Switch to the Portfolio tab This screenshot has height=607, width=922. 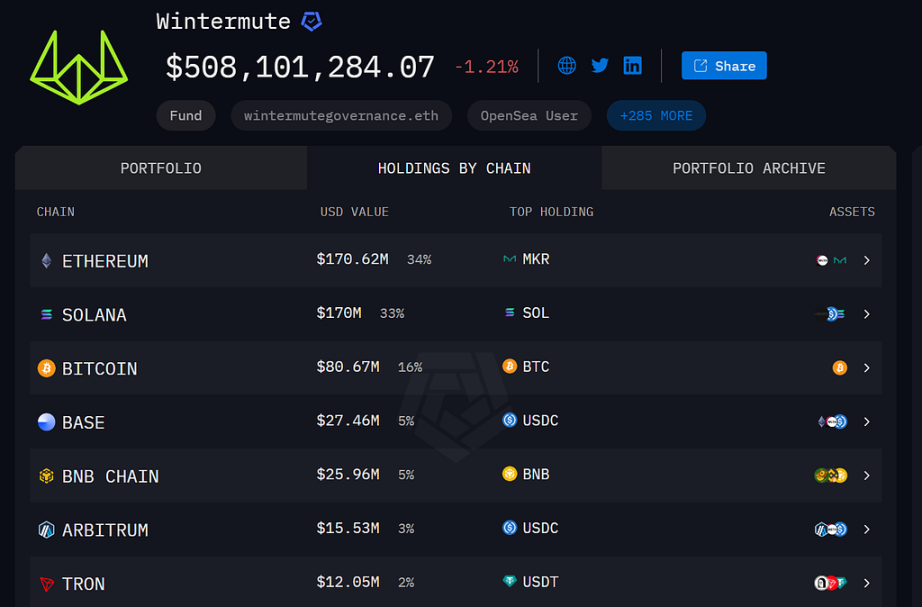161,168
